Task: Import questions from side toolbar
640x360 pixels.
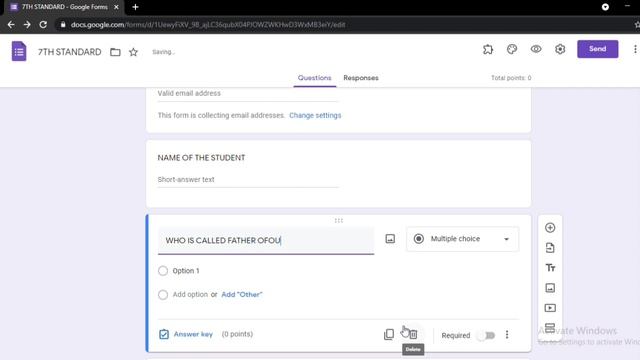Action: (x=550, y=248)
